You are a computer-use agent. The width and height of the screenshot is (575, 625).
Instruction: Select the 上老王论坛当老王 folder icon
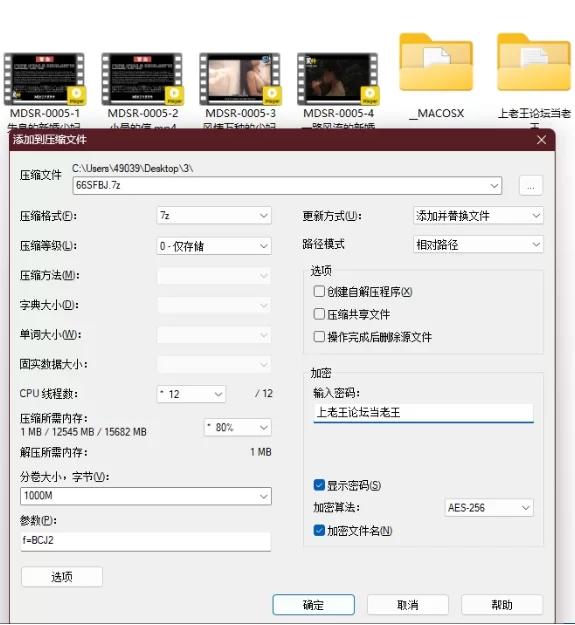(534, 63)
